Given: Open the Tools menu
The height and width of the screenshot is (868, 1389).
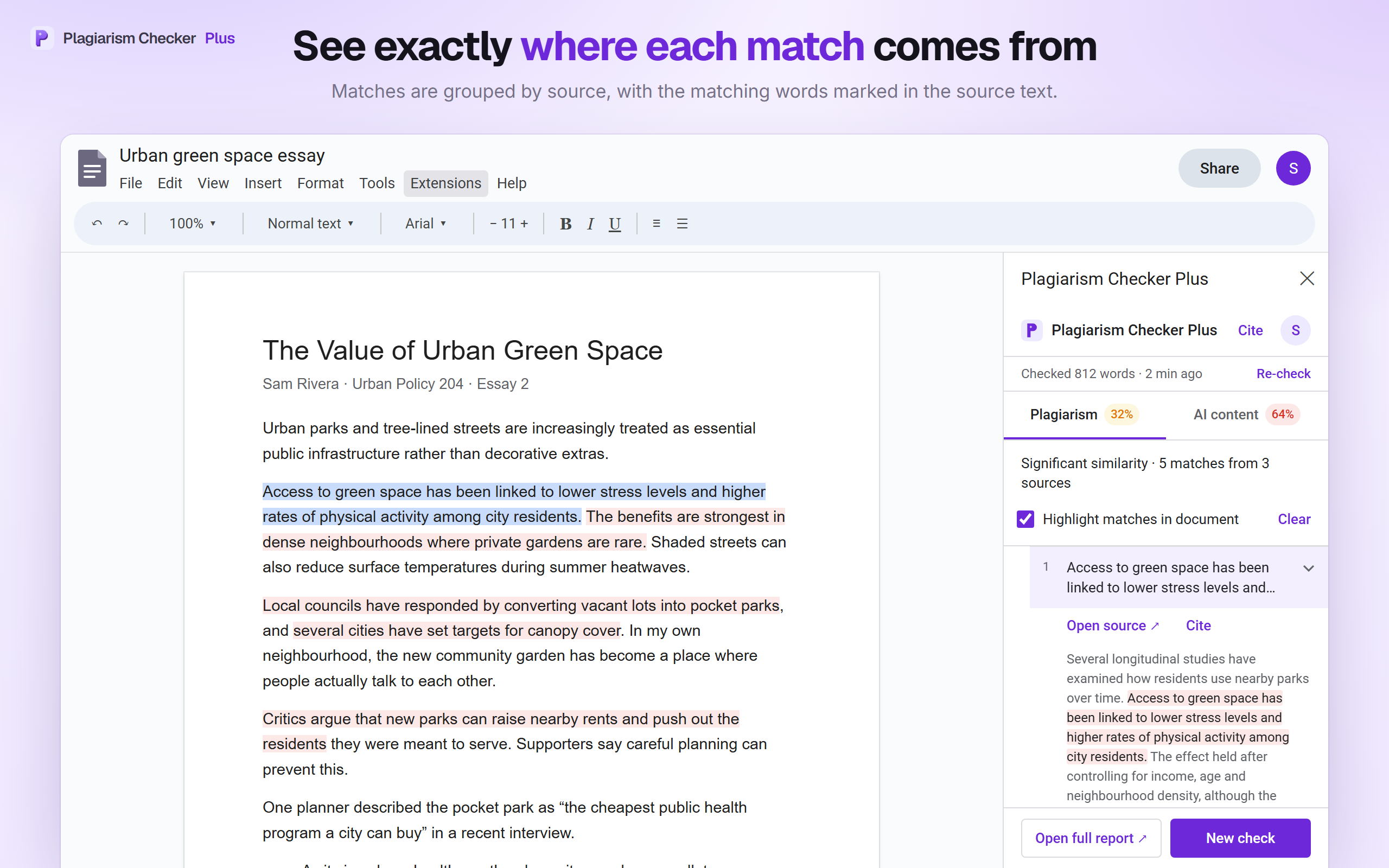Looking at the screenshot, I should tap(377, 183).
